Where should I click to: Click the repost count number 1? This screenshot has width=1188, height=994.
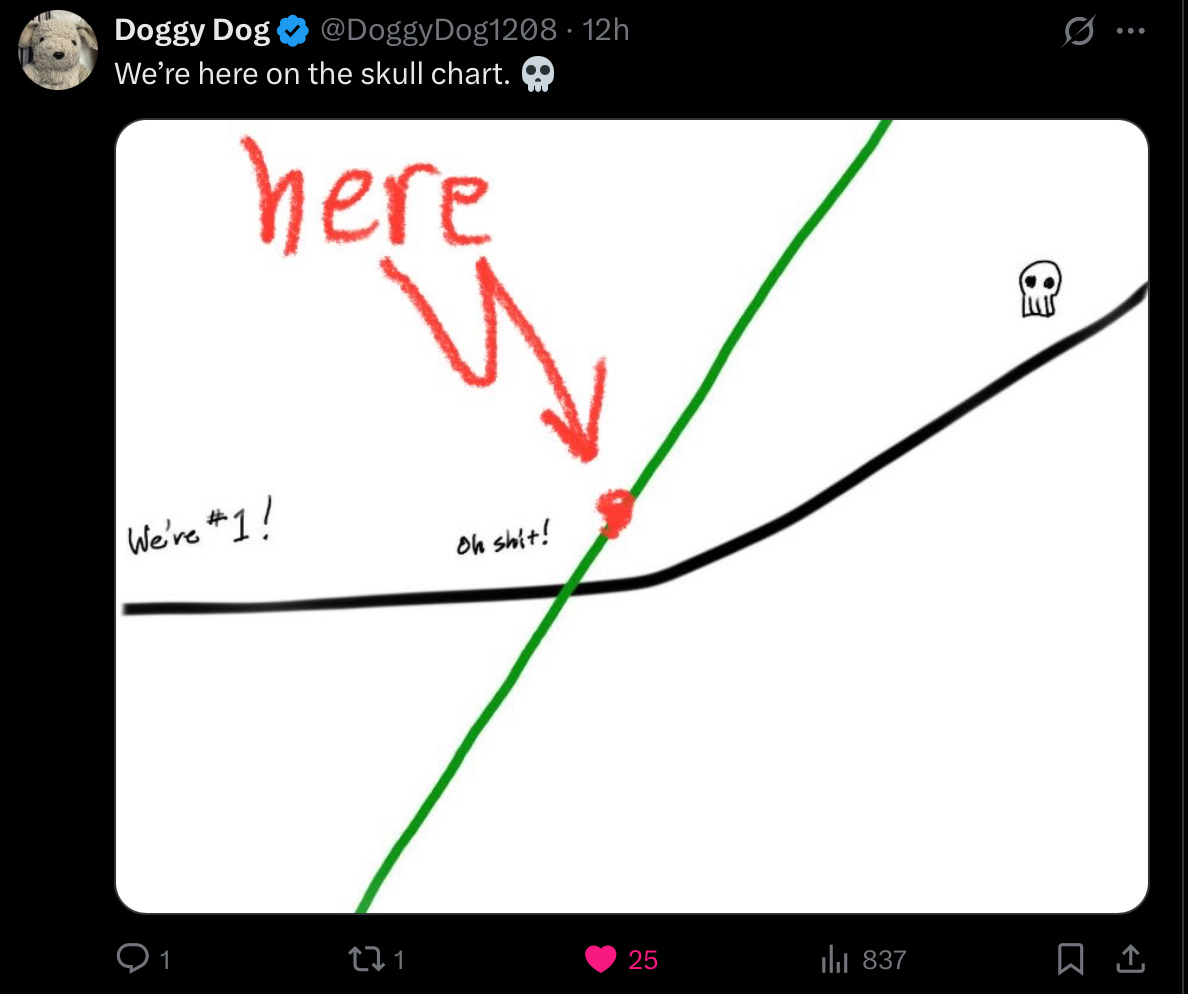coord(399,960)
